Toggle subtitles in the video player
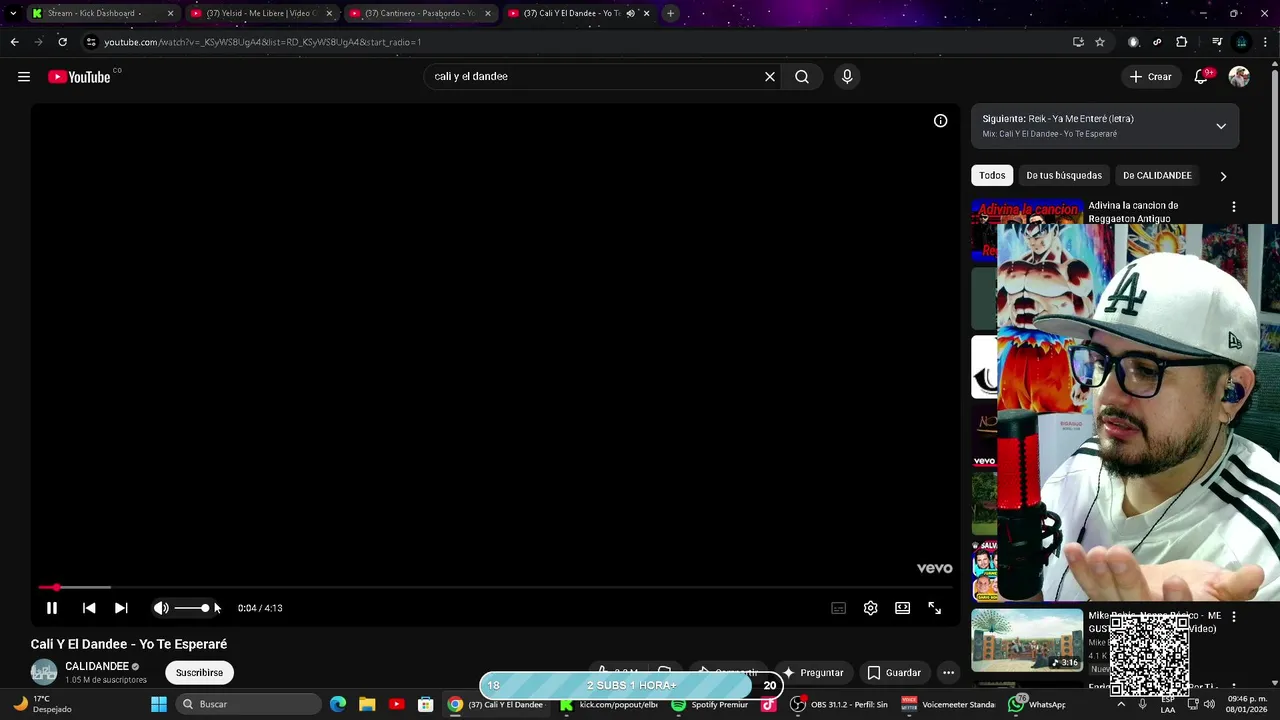This screenshot has width=1280, height=720. click(838, 608)
